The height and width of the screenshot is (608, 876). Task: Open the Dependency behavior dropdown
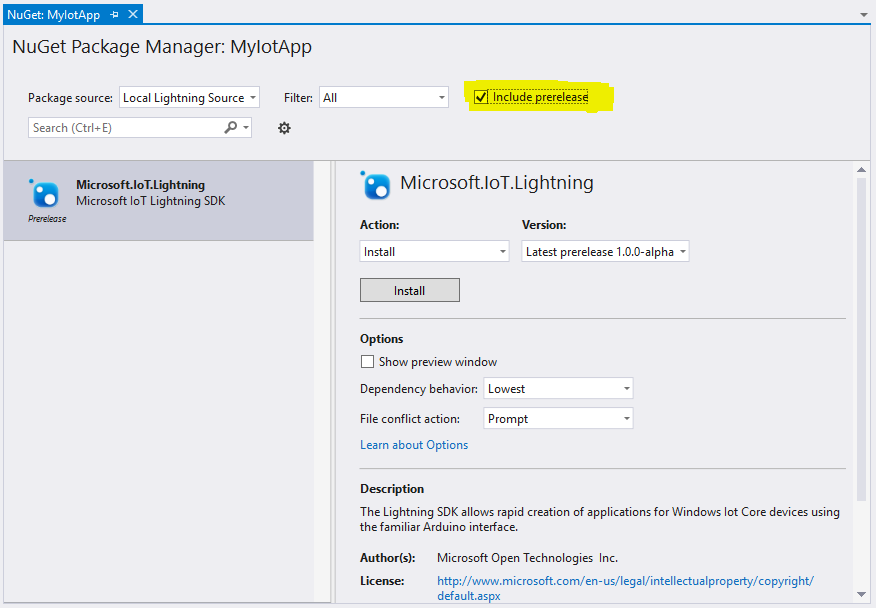(x=558, y=388)
